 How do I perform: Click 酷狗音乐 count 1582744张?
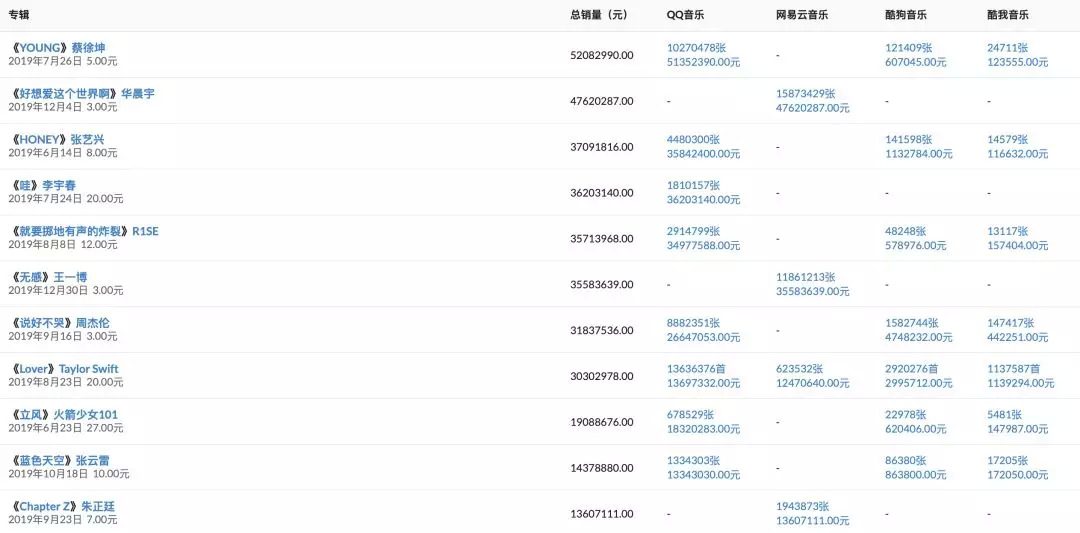(912, 323)
